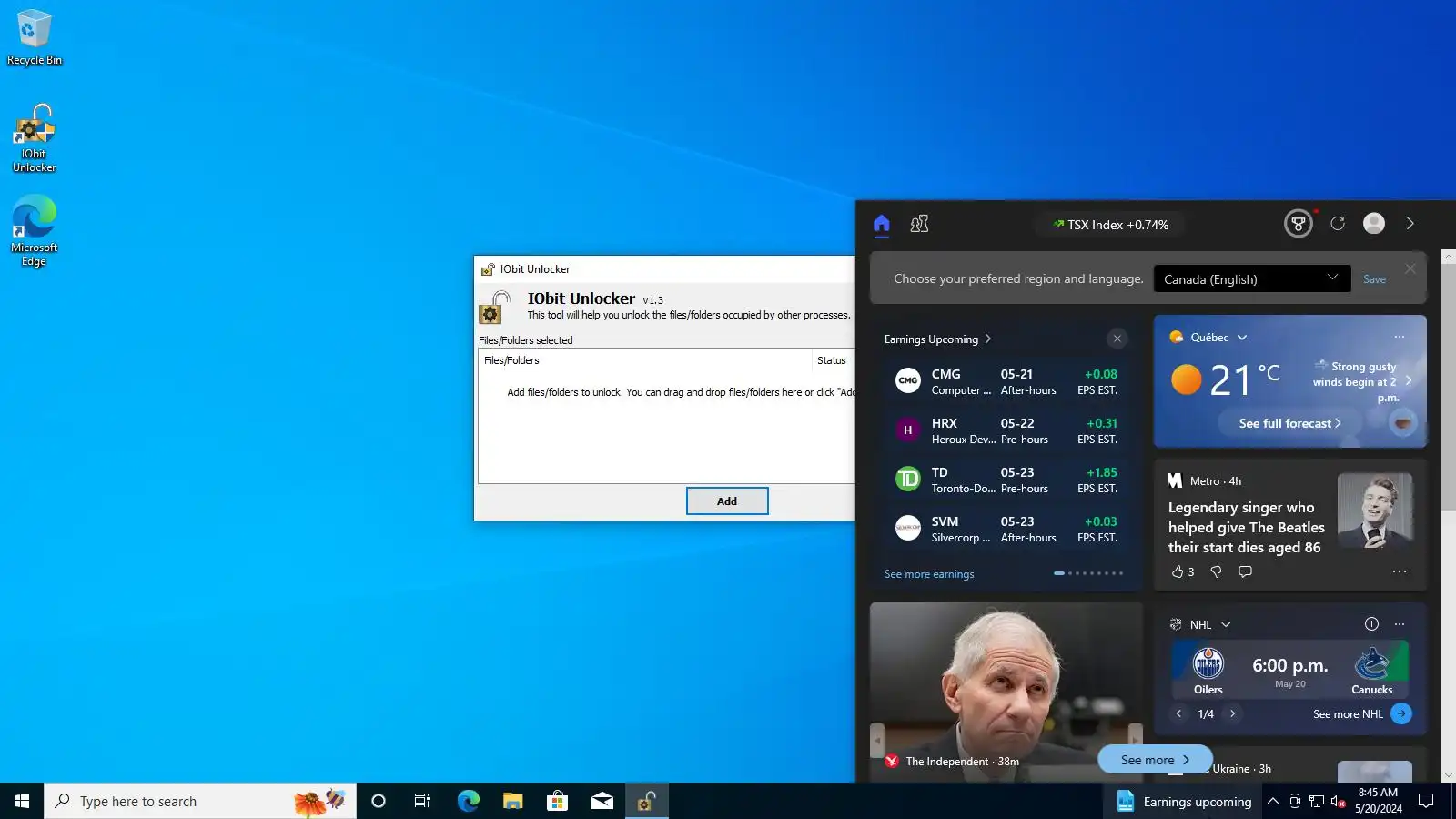Click the Canucks team logo
Image resolution: width=1456 pixels, height=819 pixels.
pyautogui.click(x=1371, y=663)
